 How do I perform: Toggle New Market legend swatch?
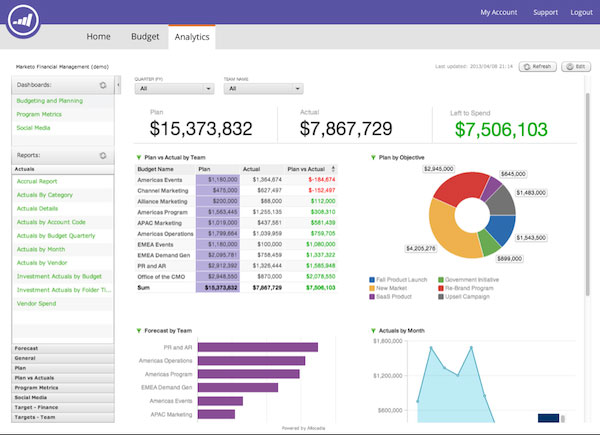(372, 288)
